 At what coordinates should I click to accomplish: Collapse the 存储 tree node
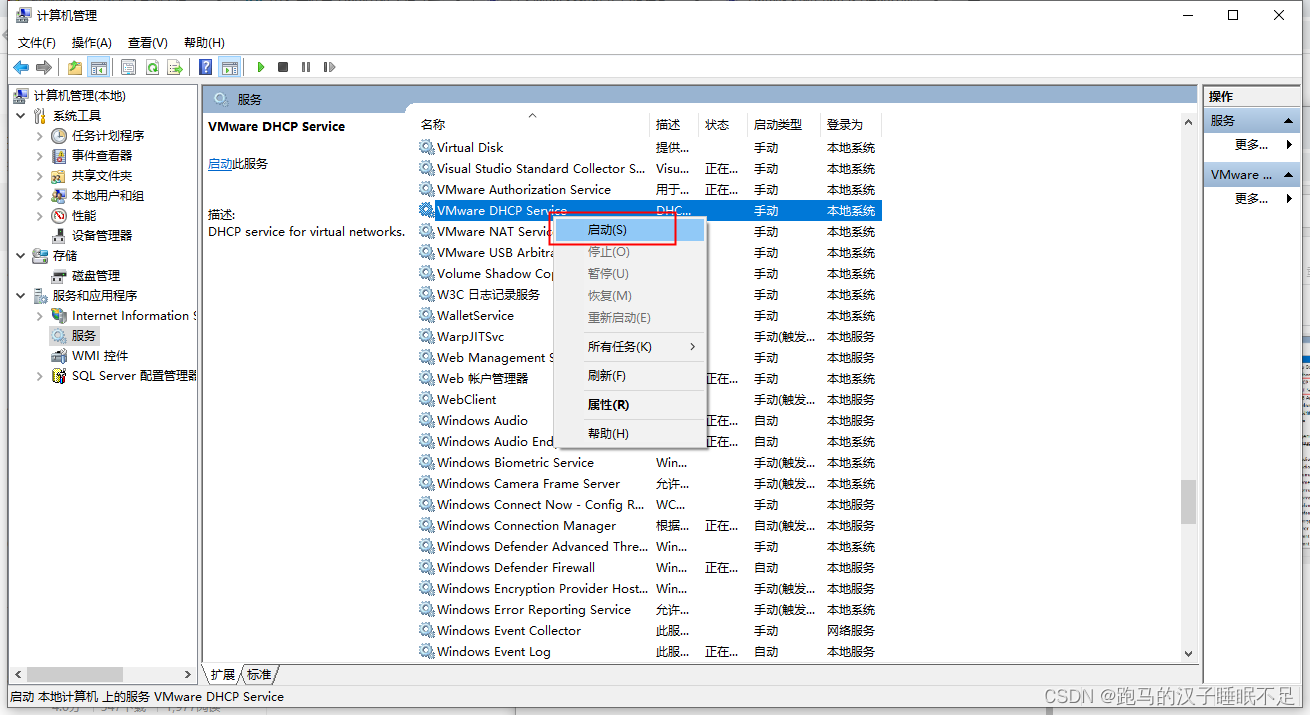pyautogui.click(x=21, y=255)
